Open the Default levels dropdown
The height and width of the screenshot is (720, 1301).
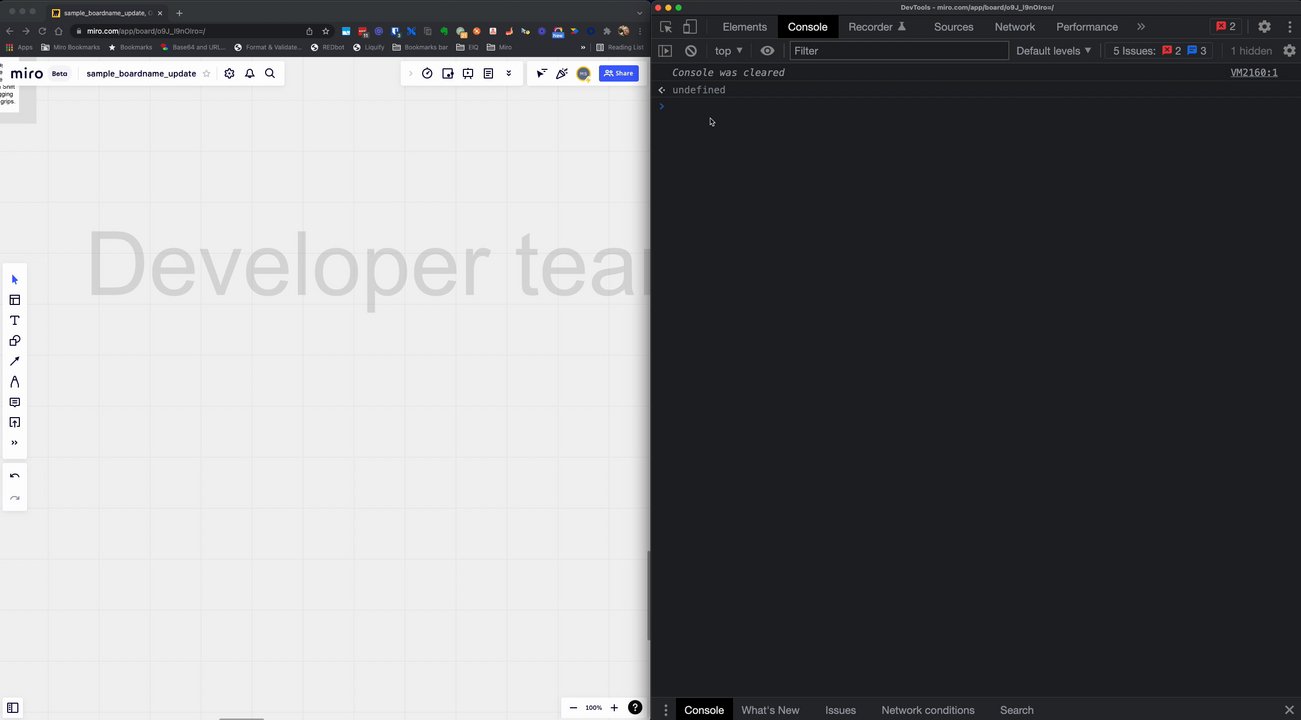[1054, 51]
